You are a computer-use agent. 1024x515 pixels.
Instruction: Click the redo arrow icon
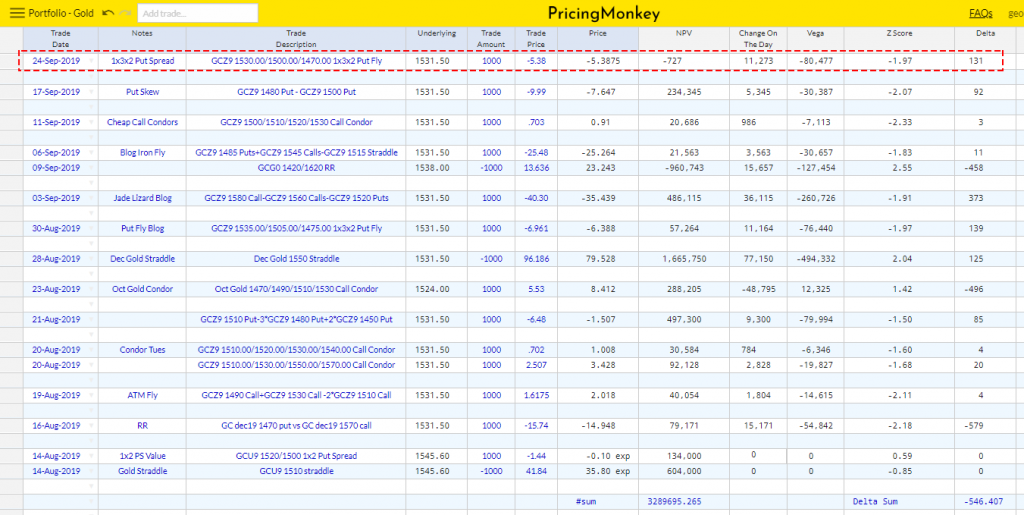(x=126, y=13)
